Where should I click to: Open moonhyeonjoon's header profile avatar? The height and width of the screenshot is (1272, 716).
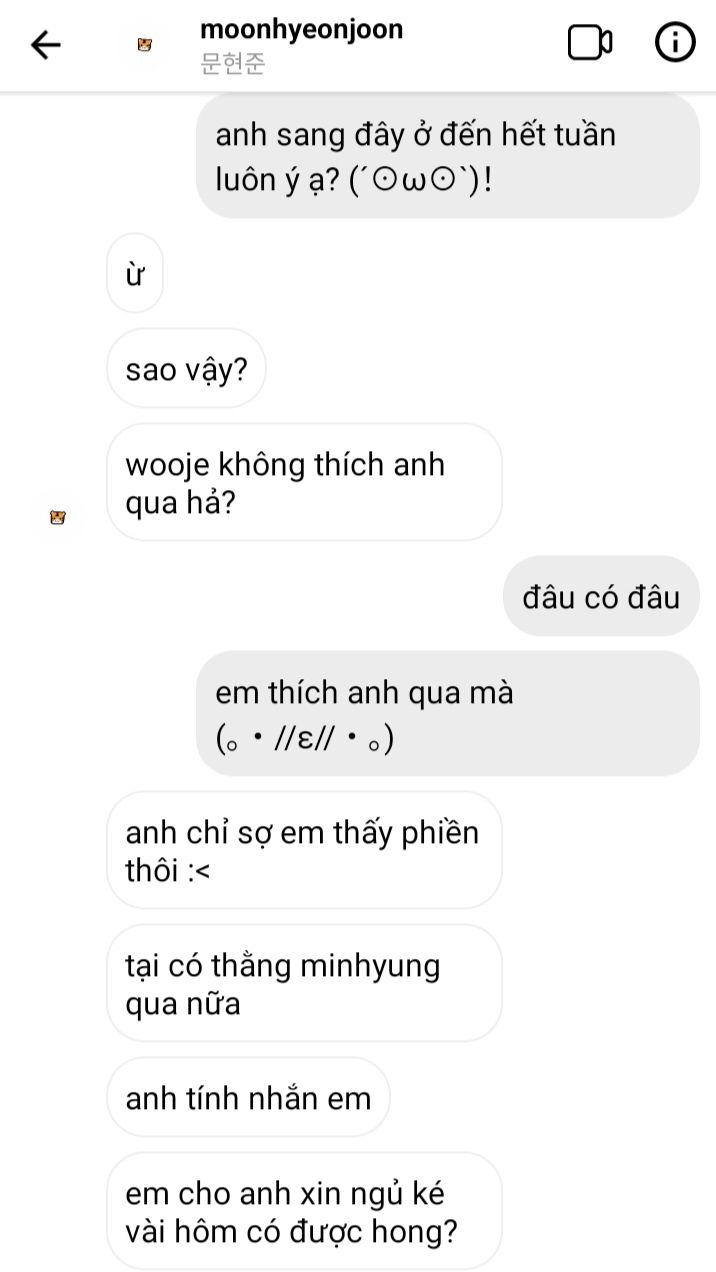pos(144,45)
